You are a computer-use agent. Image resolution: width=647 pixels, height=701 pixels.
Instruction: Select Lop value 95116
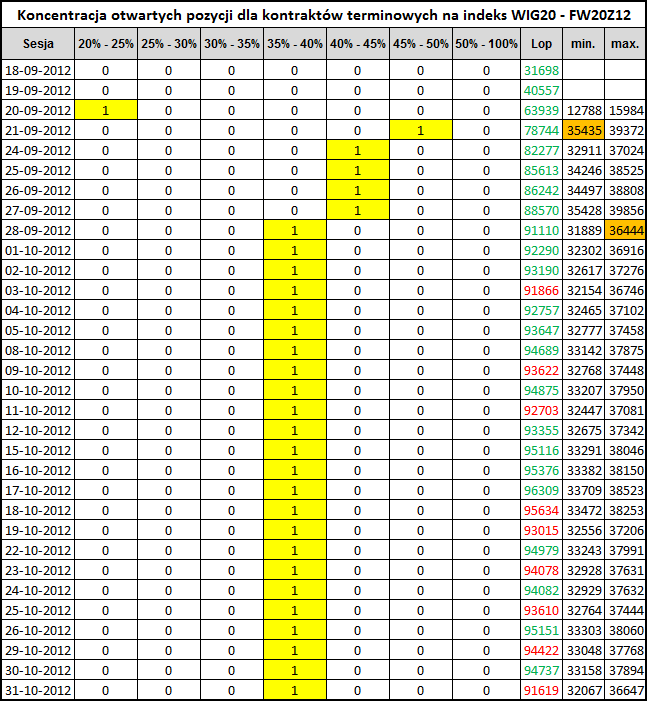(x=541, y=450)
